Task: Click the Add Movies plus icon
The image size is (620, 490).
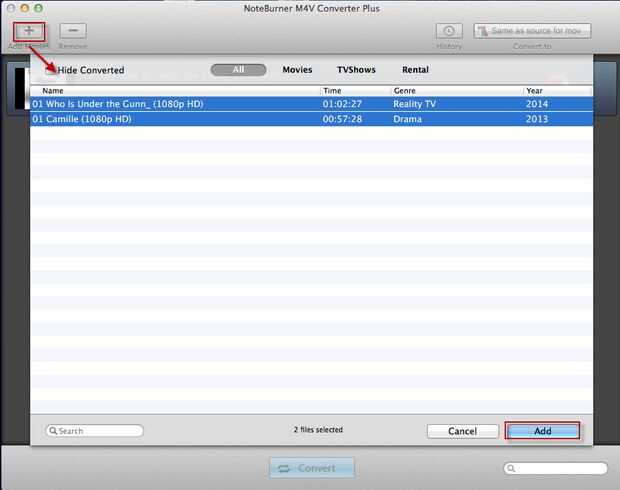Action: [29, 31]
